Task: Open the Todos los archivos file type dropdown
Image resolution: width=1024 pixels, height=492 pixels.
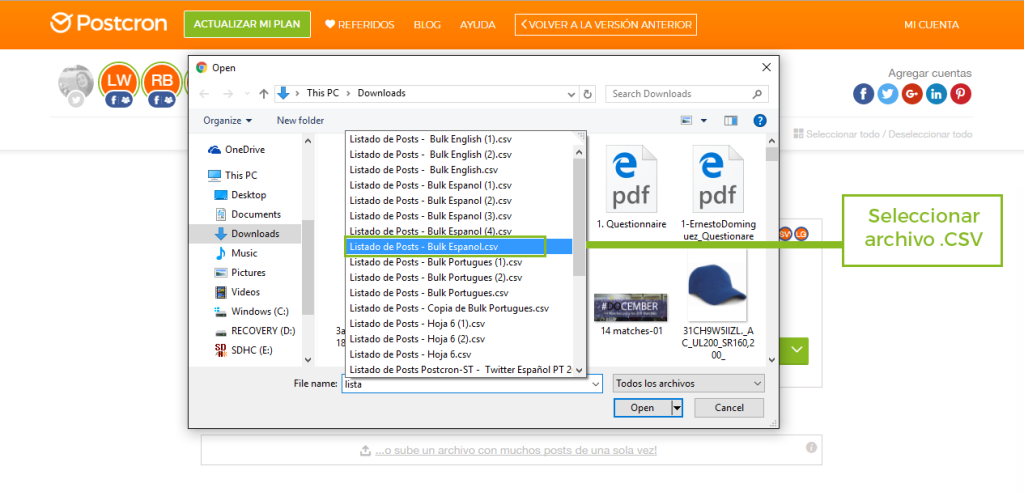Action: [688, 383]
